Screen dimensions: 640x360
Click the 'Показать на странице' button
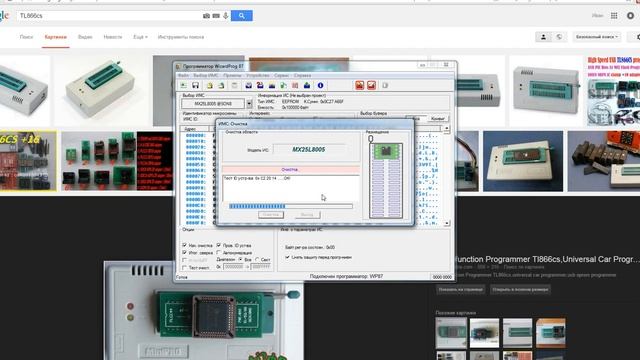coord(460,289)
